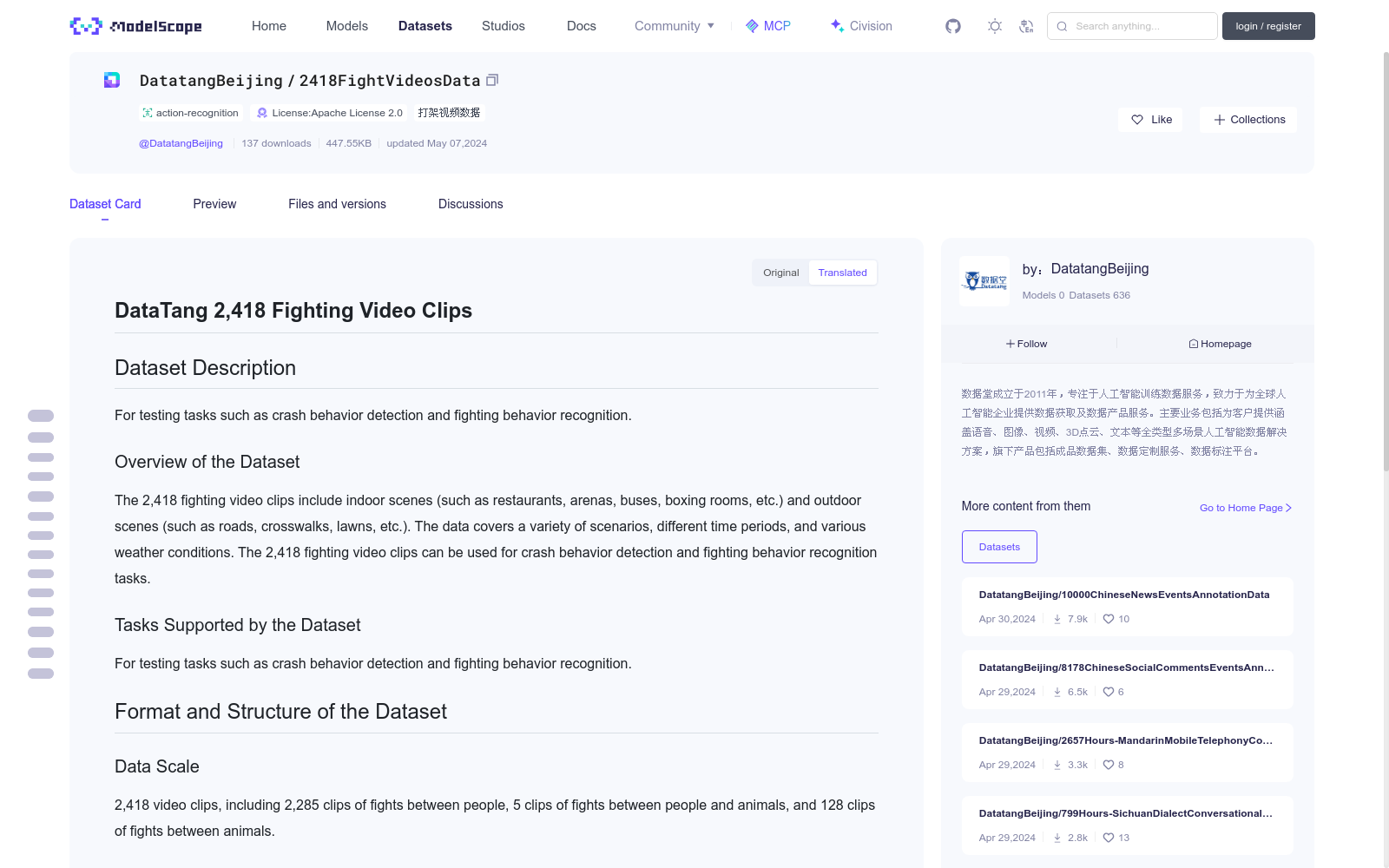Screen dimensions: 1389x868
Task: Click the MCP diamond icon
Action: point(752,26)
